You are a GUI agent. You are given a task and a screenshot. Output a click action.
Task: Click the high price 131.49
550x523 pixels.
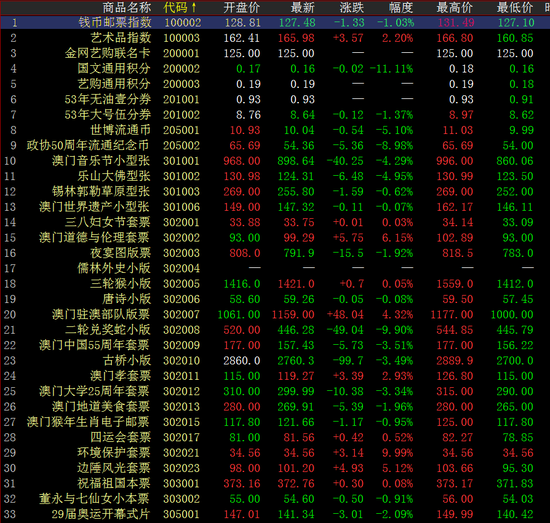point(456,23)
